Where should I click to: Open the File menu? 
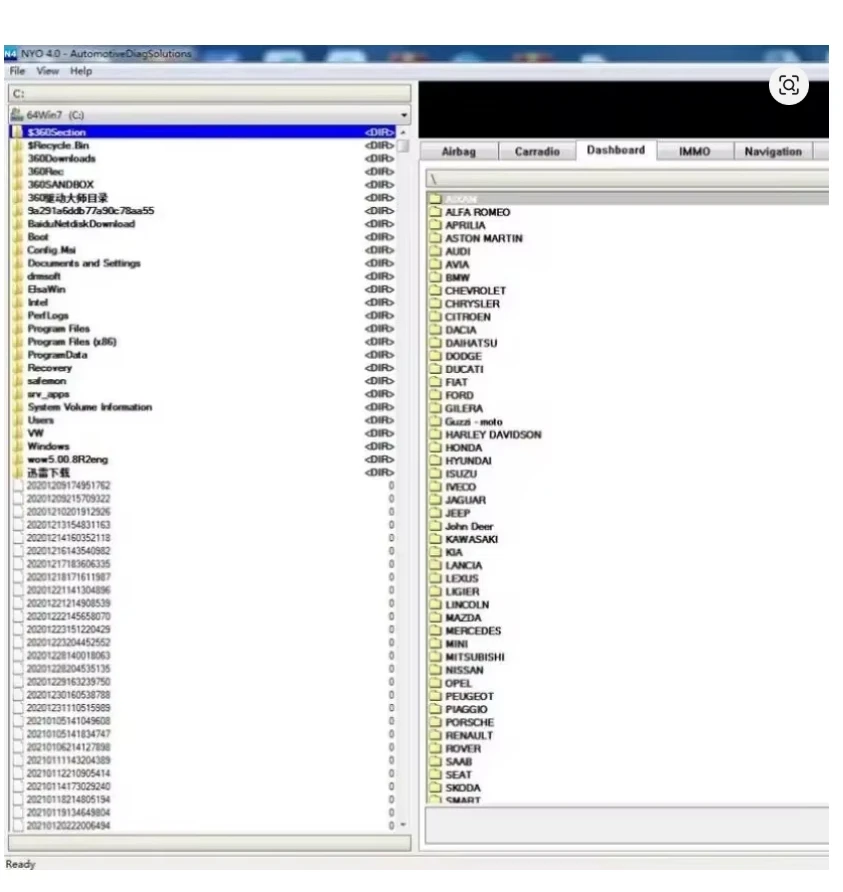(17, 71)
